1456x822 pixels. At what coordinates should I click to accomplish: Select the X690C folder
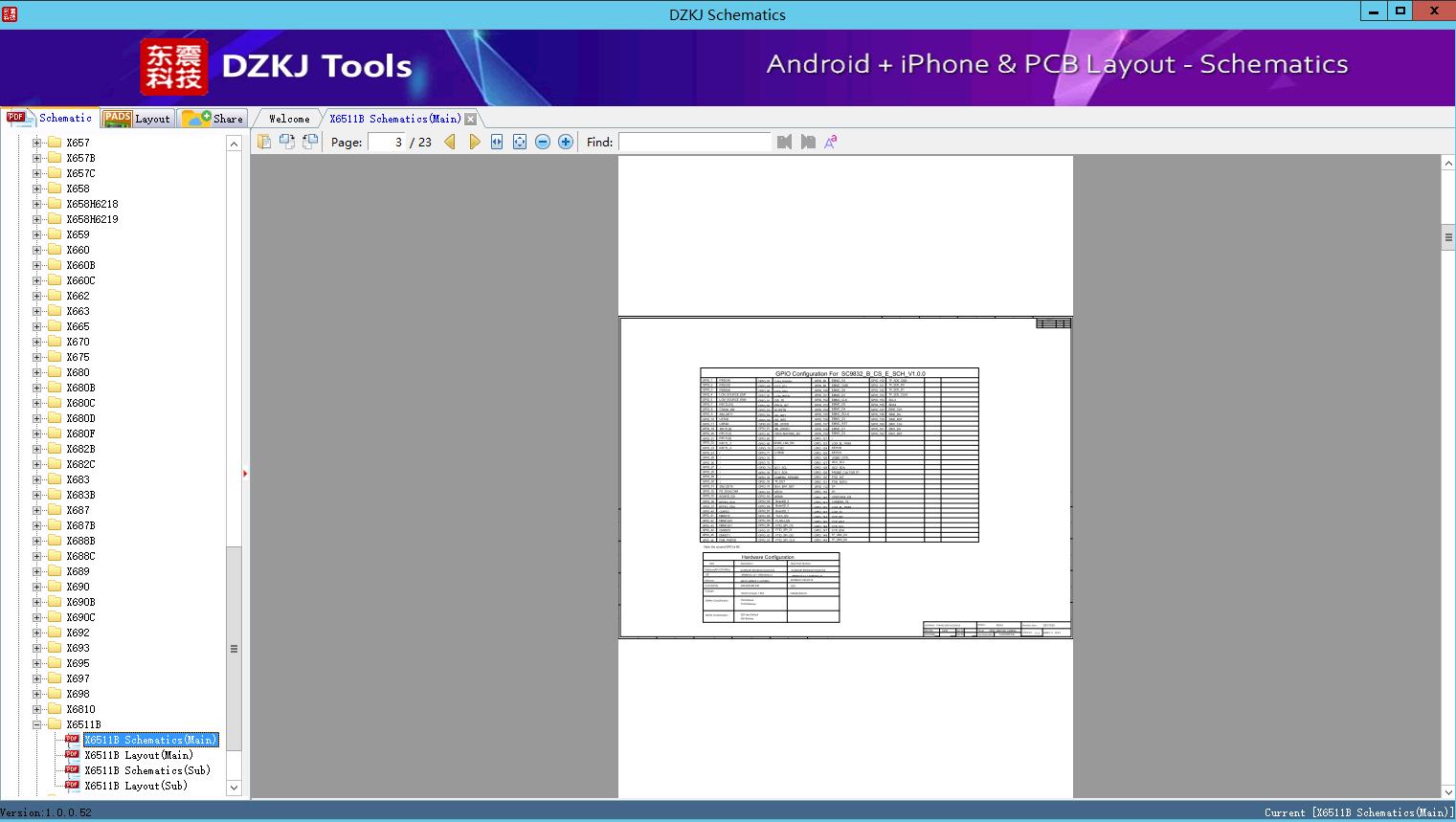click(x=80, y=617)
